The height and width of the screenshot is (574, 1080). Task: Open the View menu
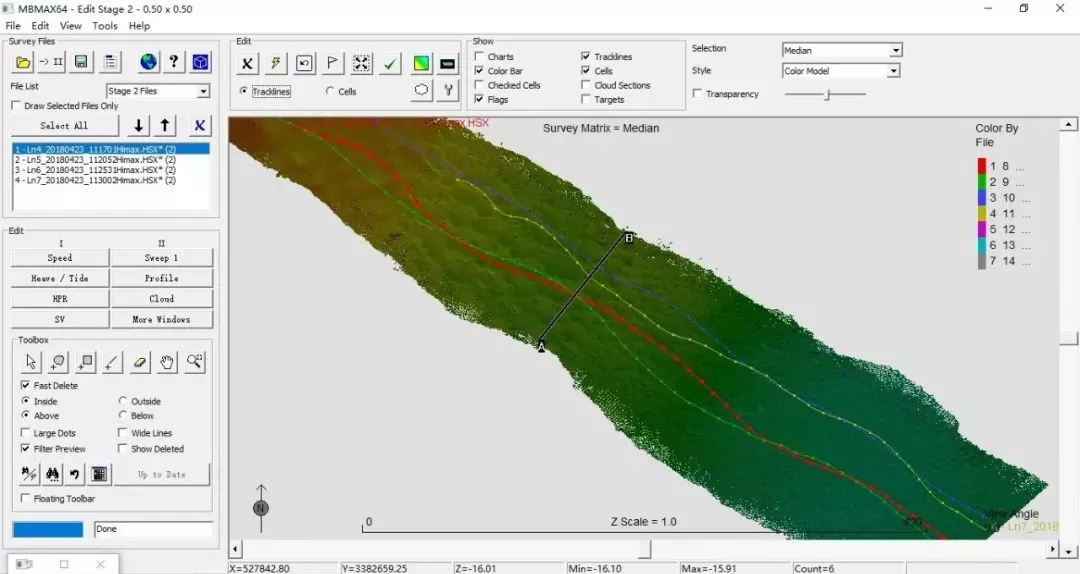click(70, 25)
